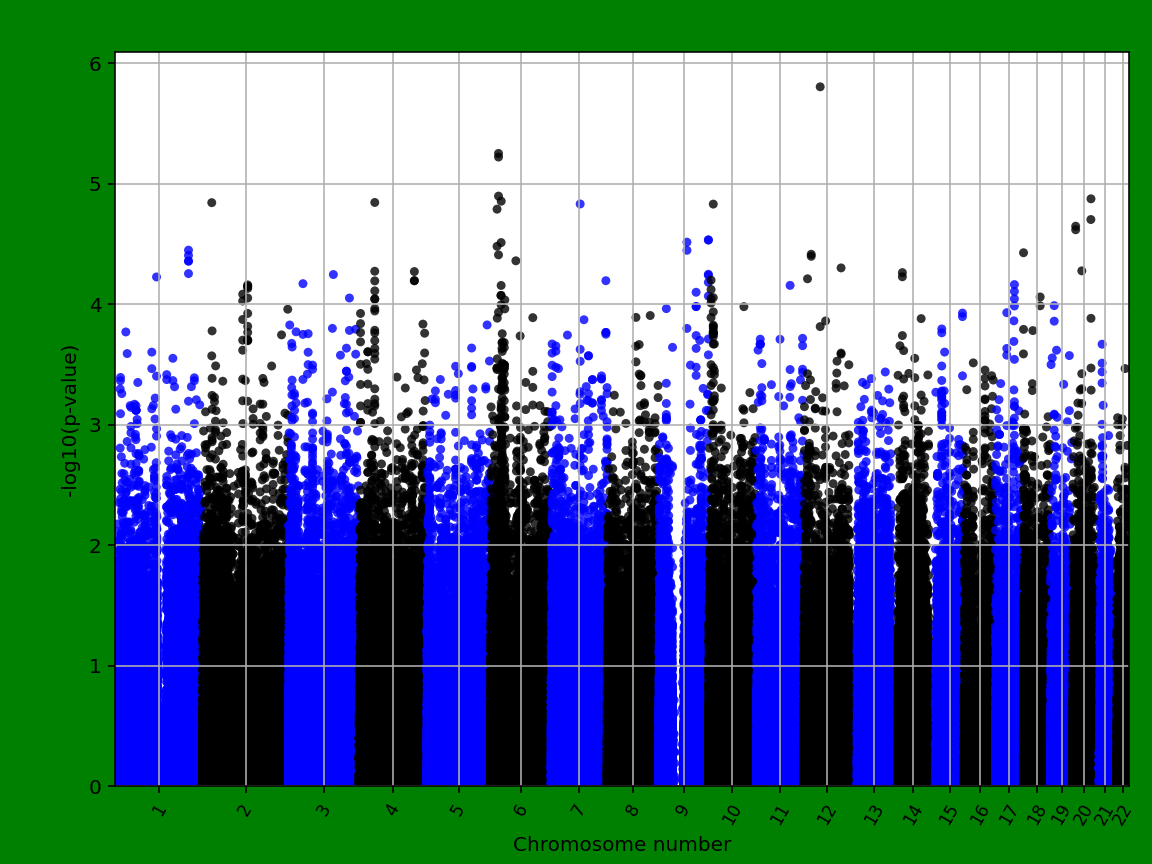Click x-axis tick label for chromosome 9
This screenshot has width=1152, height=864.
point(683,808)
